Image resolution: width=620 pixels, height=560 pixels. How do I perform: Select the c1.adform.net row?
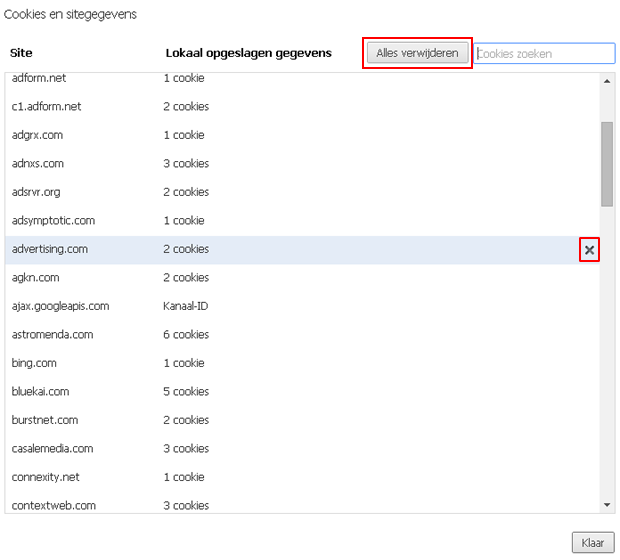(302, 107)
